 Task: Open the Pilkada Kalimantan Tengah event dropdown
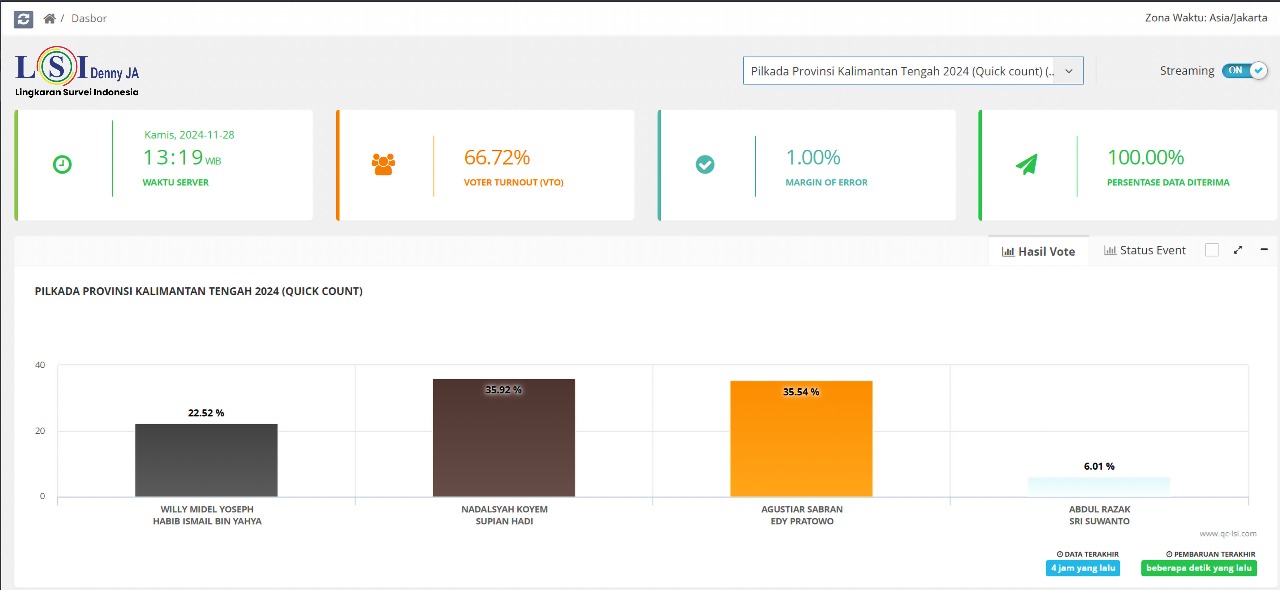pyautogui.click(x=912, y=71)
